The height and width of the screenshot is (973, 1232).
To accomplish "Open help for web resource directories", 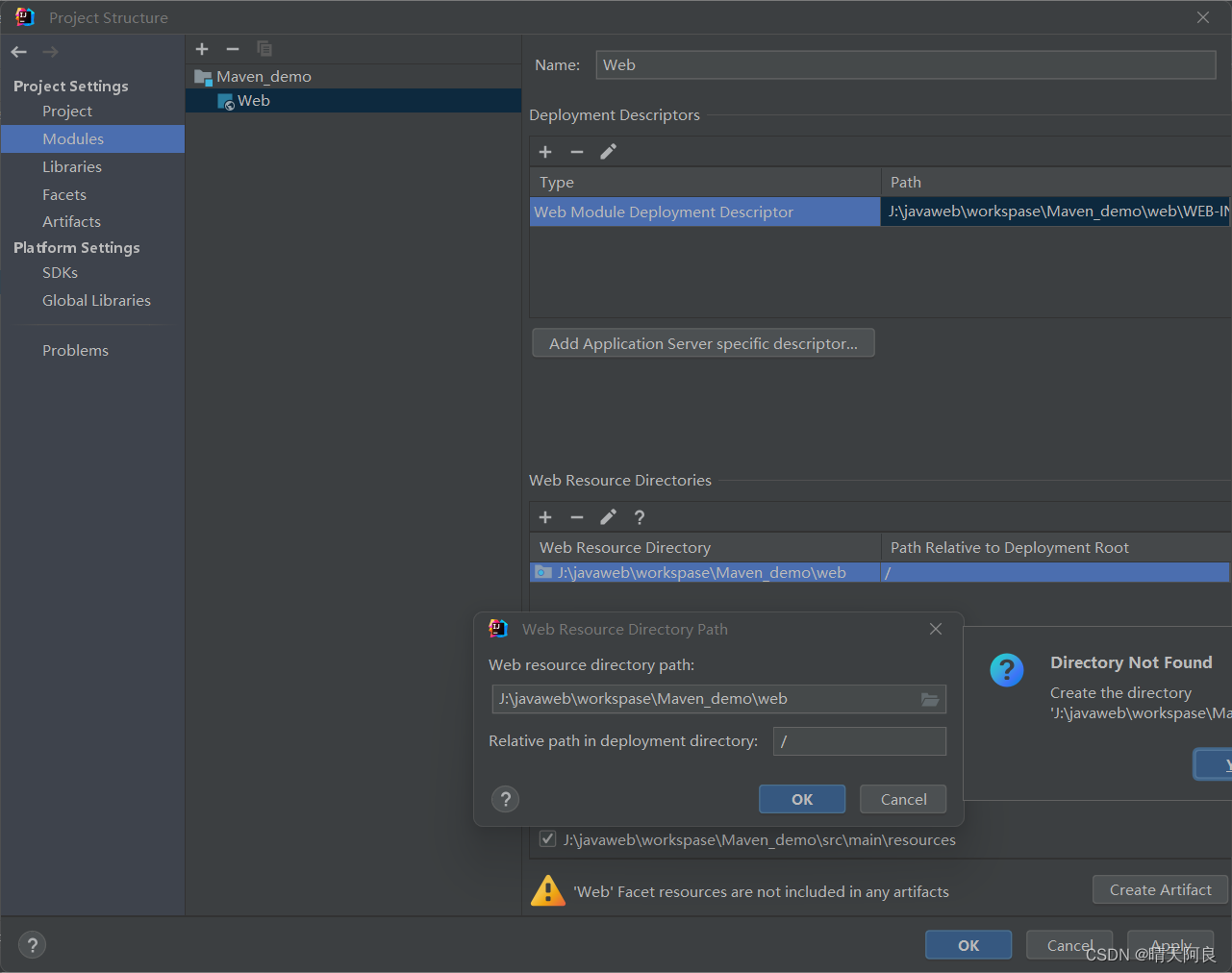I will (x=640, y=517).
